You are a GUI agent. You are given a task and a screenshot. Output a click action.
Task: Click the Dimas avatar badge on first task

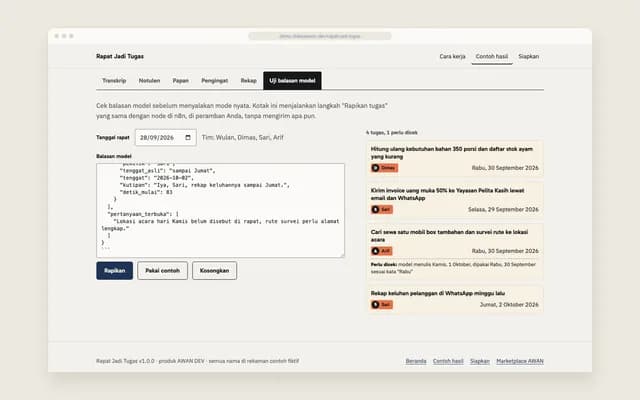pos(384,168)
